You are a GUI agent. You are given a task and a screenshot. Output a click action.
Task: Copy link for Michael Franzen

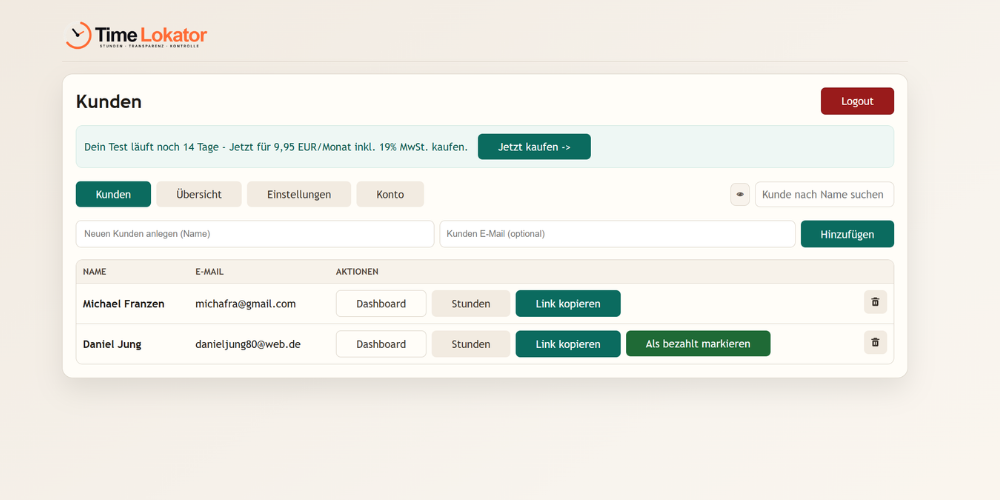pos(568,304)
